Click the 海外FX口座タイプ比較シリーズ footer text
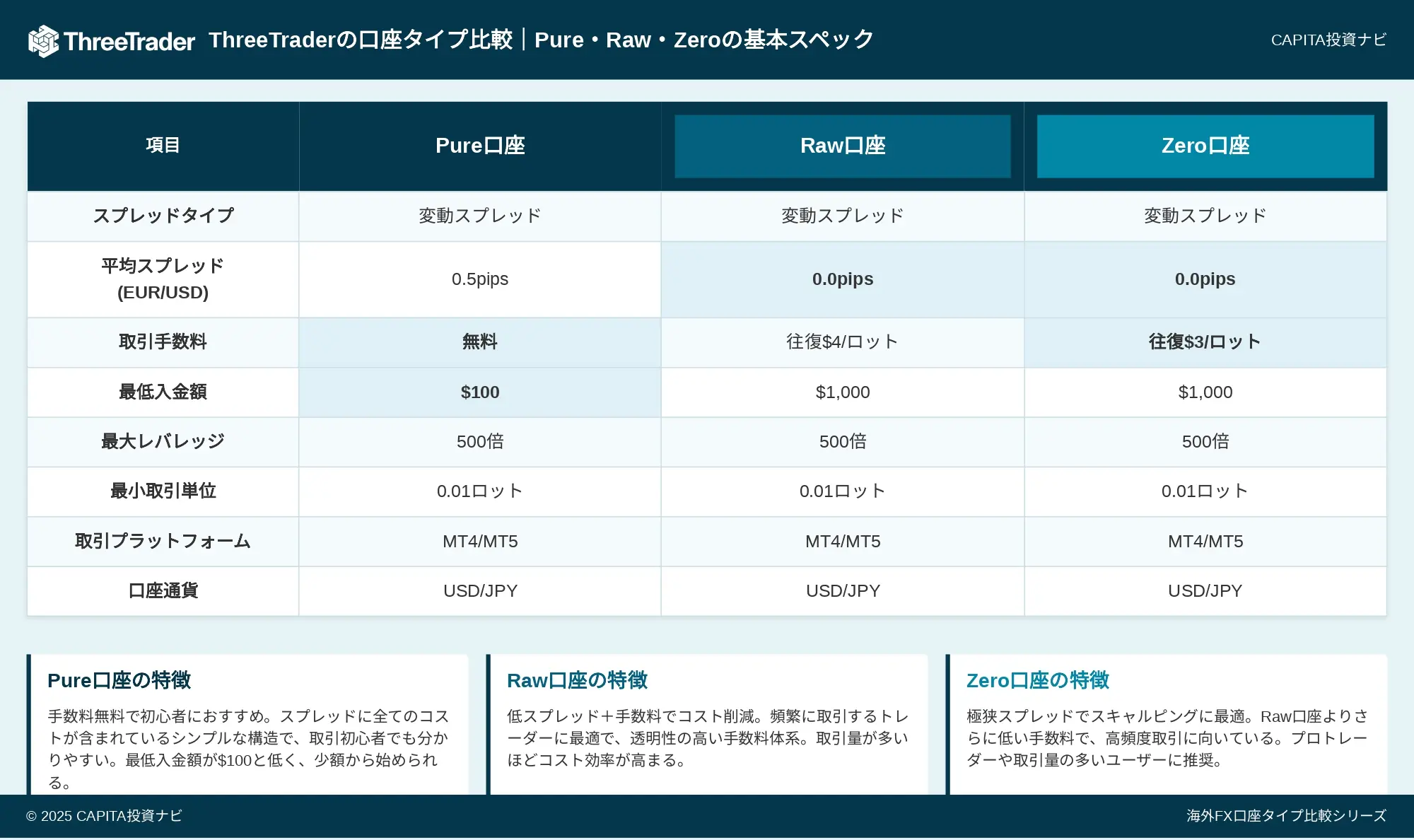Viewport: 1414px width, 840px height. [1286, 816]
